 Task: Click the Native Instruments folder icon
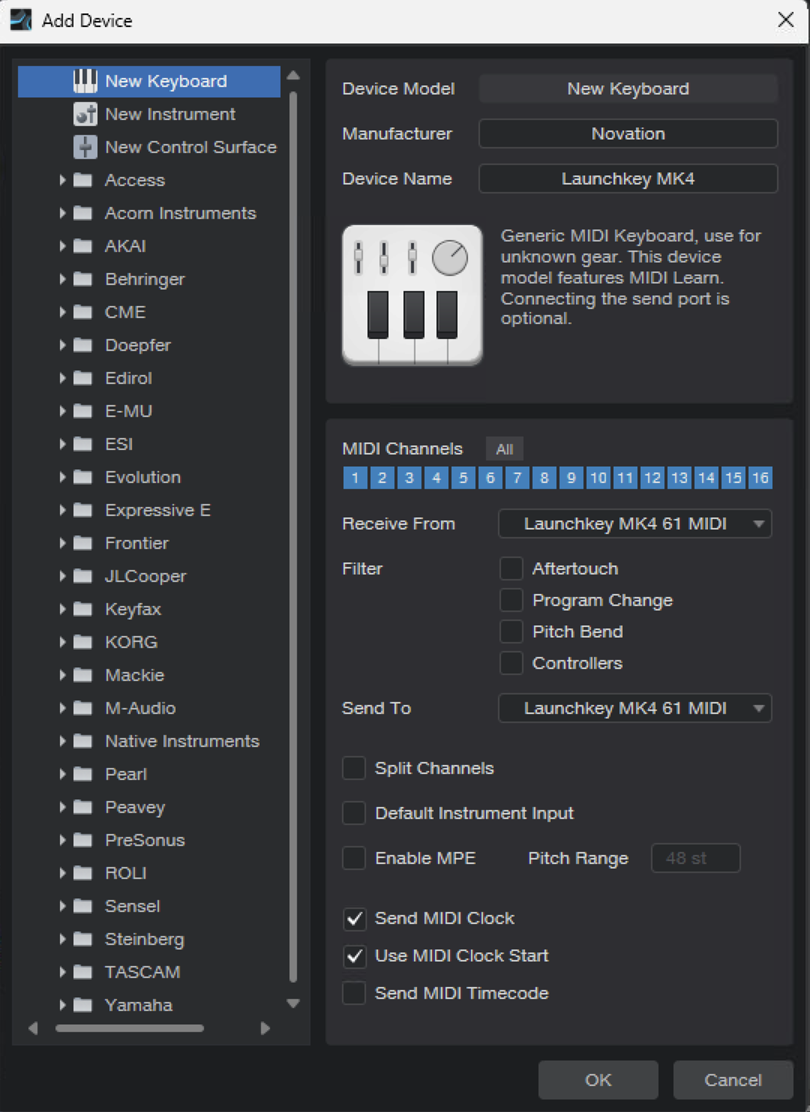83,741
